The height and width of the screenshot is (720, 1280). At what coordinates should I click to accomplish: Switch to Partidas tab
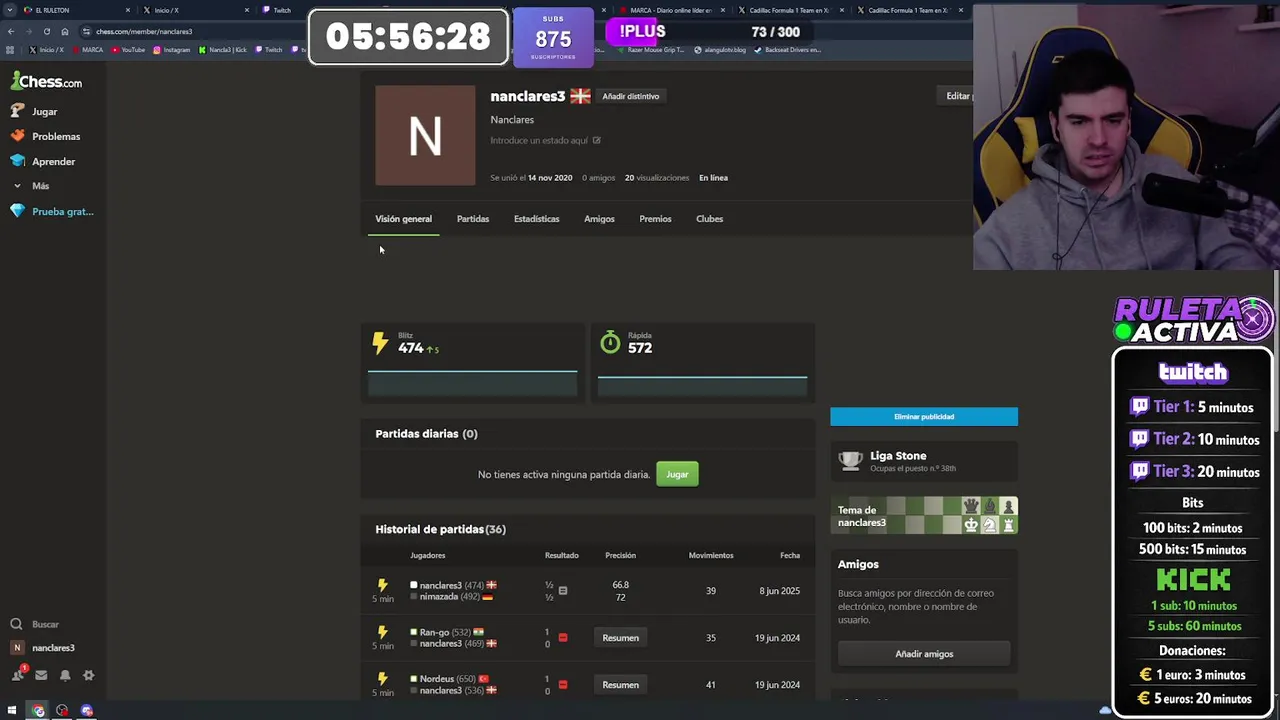click(x=473, y=219)
